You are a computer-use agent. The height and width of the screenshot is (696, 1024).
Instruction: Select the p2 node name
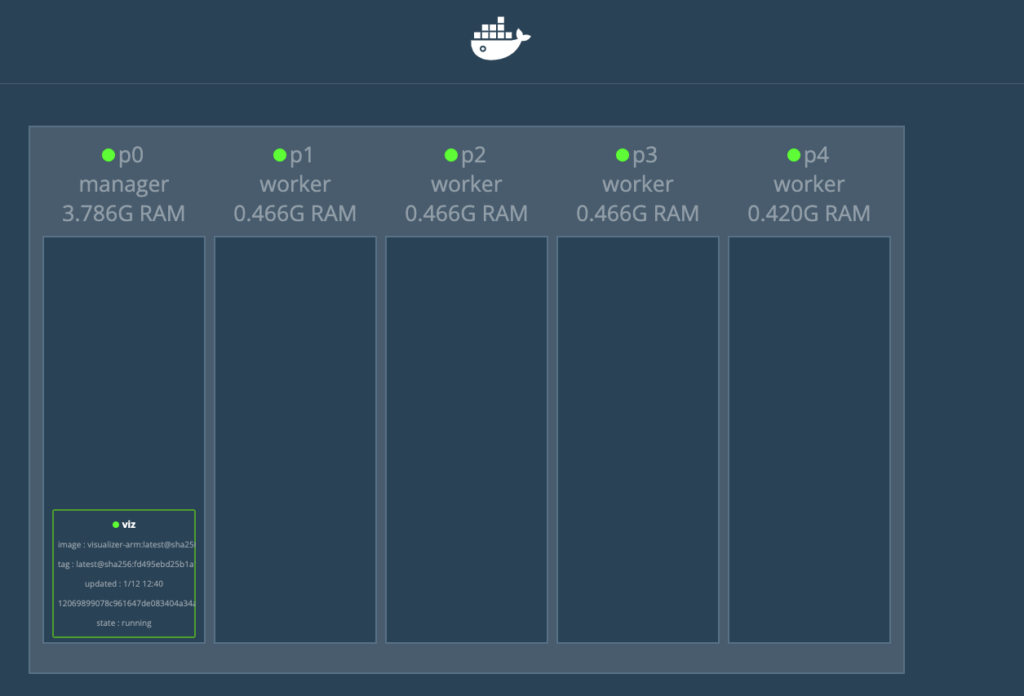click(473, 155)
